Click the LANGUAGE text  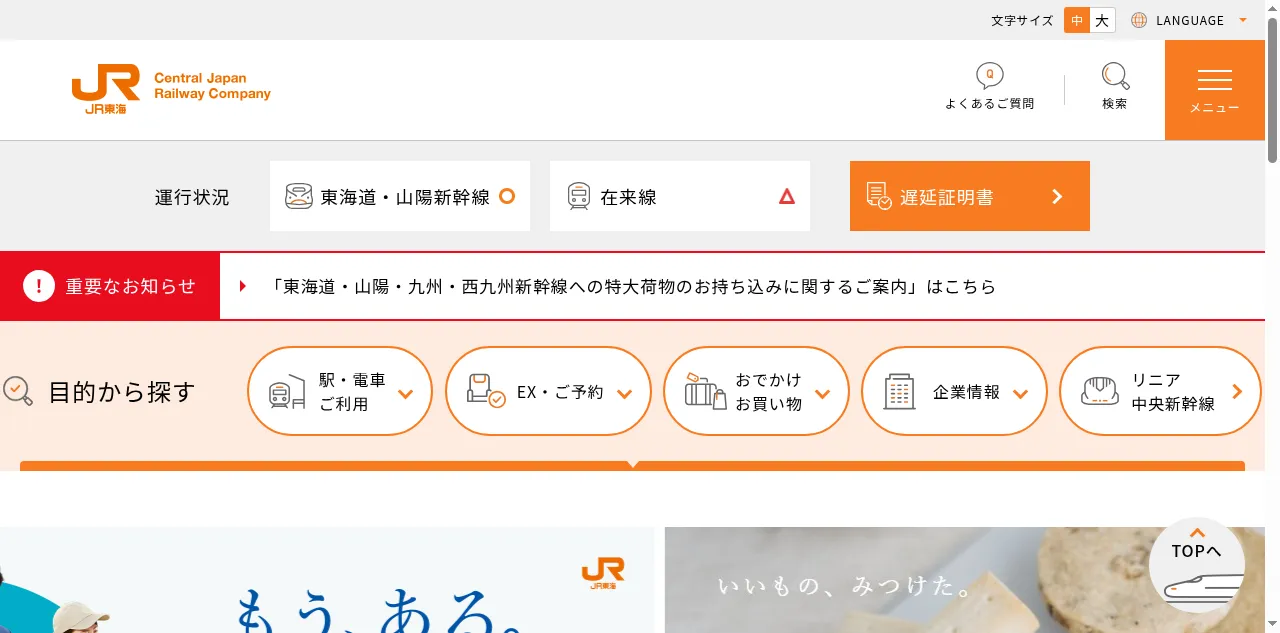tap(1190, 20)
